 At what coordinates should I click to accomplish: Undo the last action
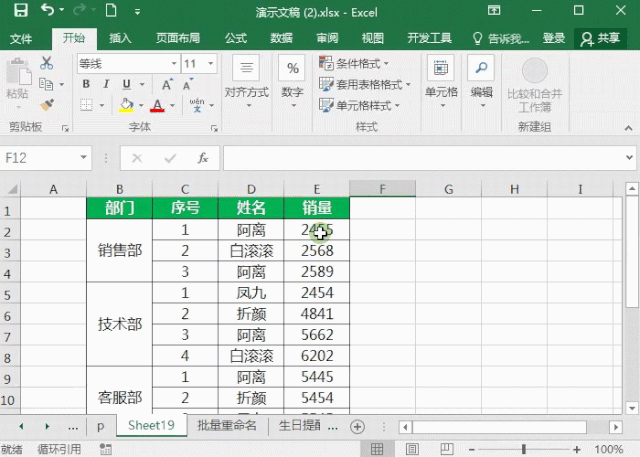point(47,10)
